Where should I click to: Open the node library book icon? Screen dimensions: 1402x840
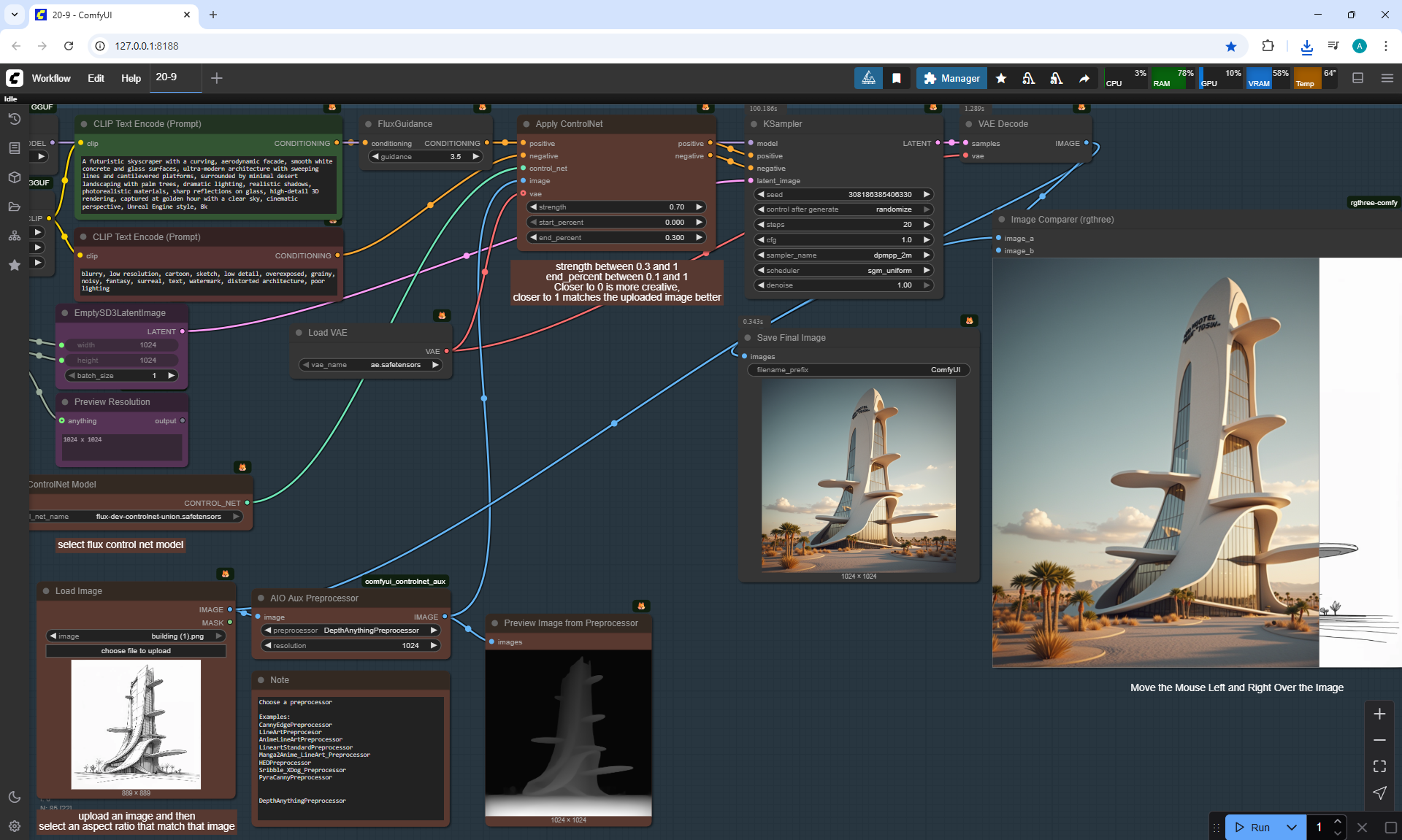tap(14, 148)
